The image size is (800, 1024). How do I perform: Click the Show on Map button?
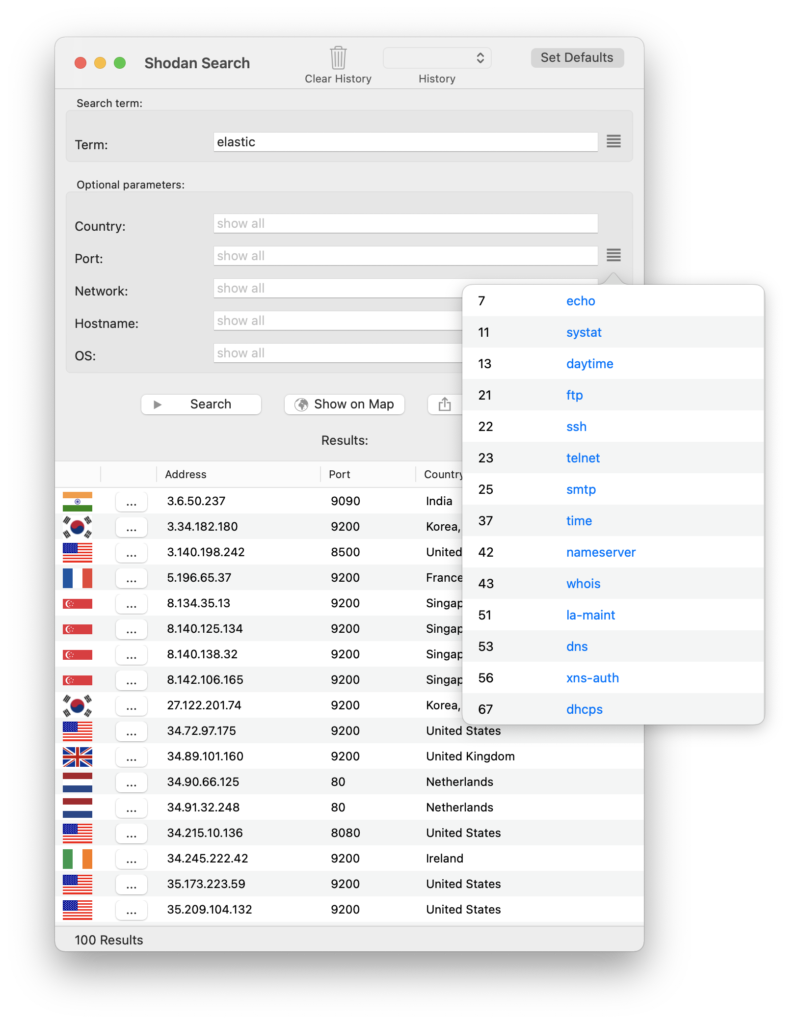pos(344,404)
